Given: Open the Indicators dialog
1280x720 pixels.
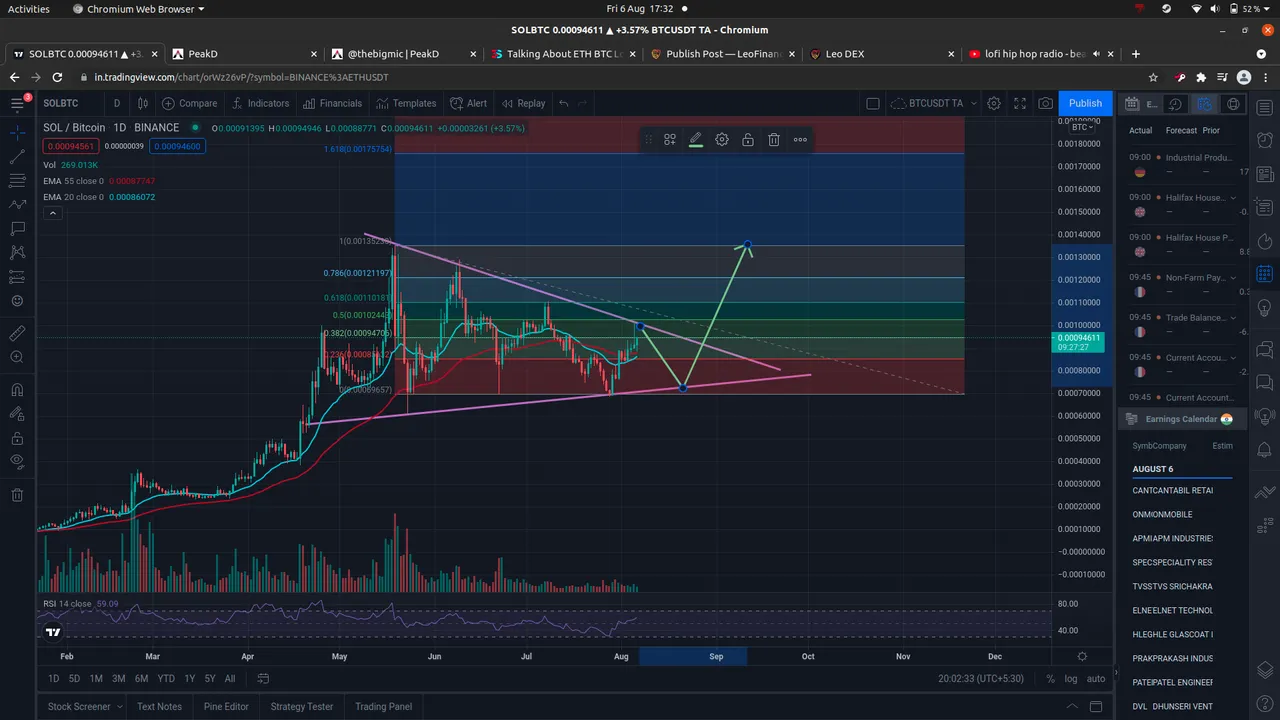Looking at the screenshot, I should [x=260, y=103].
